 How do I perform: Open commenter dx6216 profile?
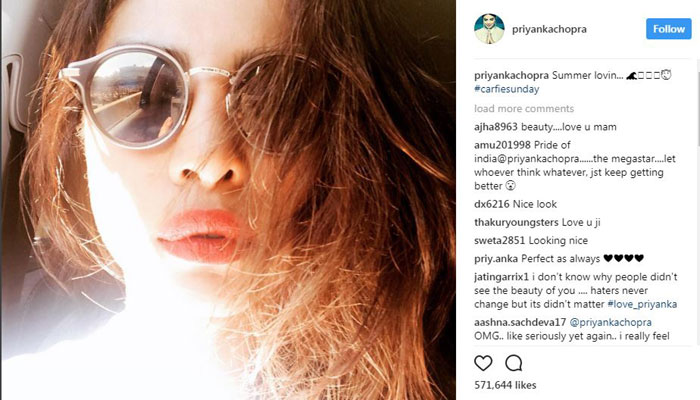coord(492,204)
